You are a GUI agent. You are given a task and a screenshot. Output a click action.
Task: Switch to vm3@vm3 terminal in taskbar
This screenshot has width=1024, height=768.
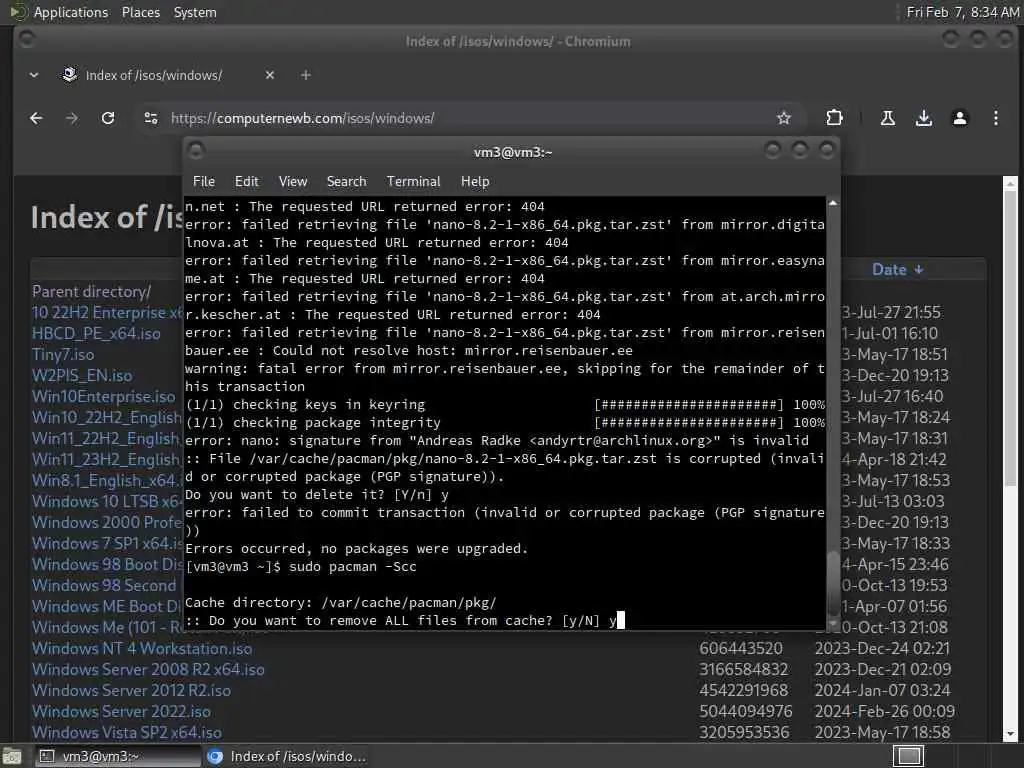118,756
